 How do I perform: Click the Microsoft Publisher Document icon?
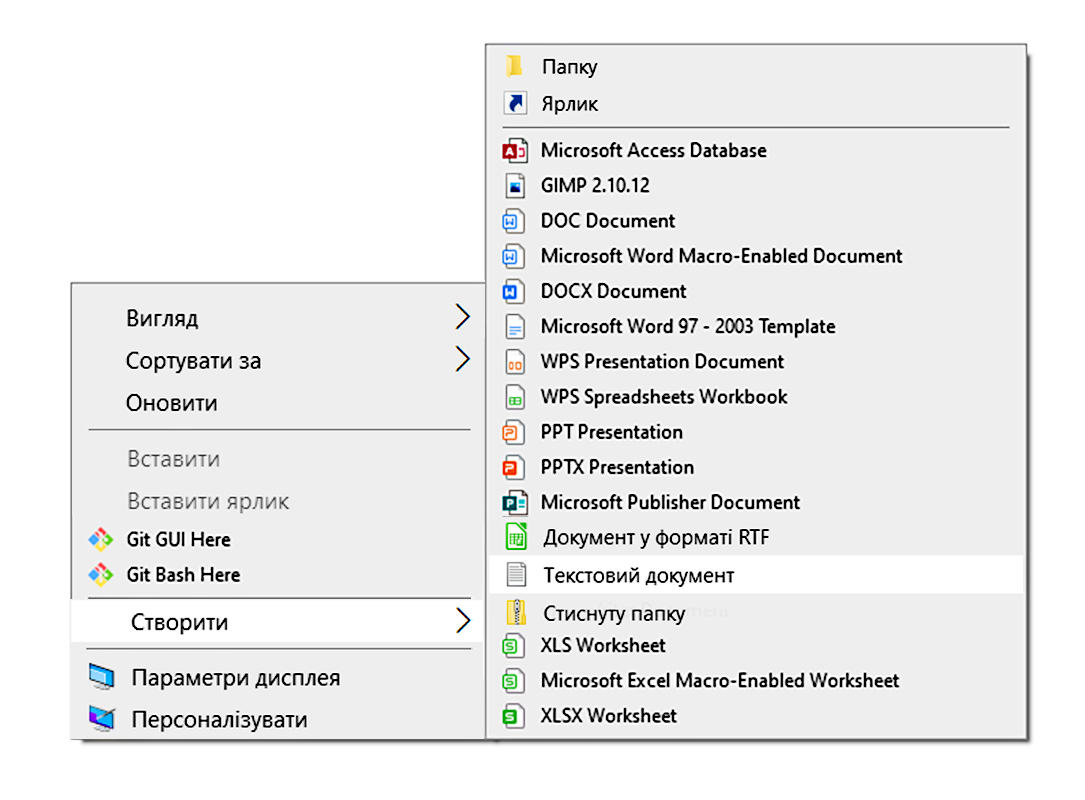514,503
